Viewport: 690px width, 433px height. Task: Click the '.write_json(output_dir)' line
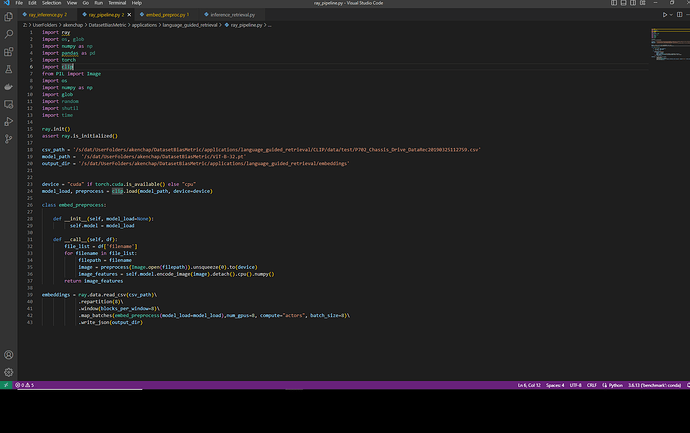pos(110,322)
